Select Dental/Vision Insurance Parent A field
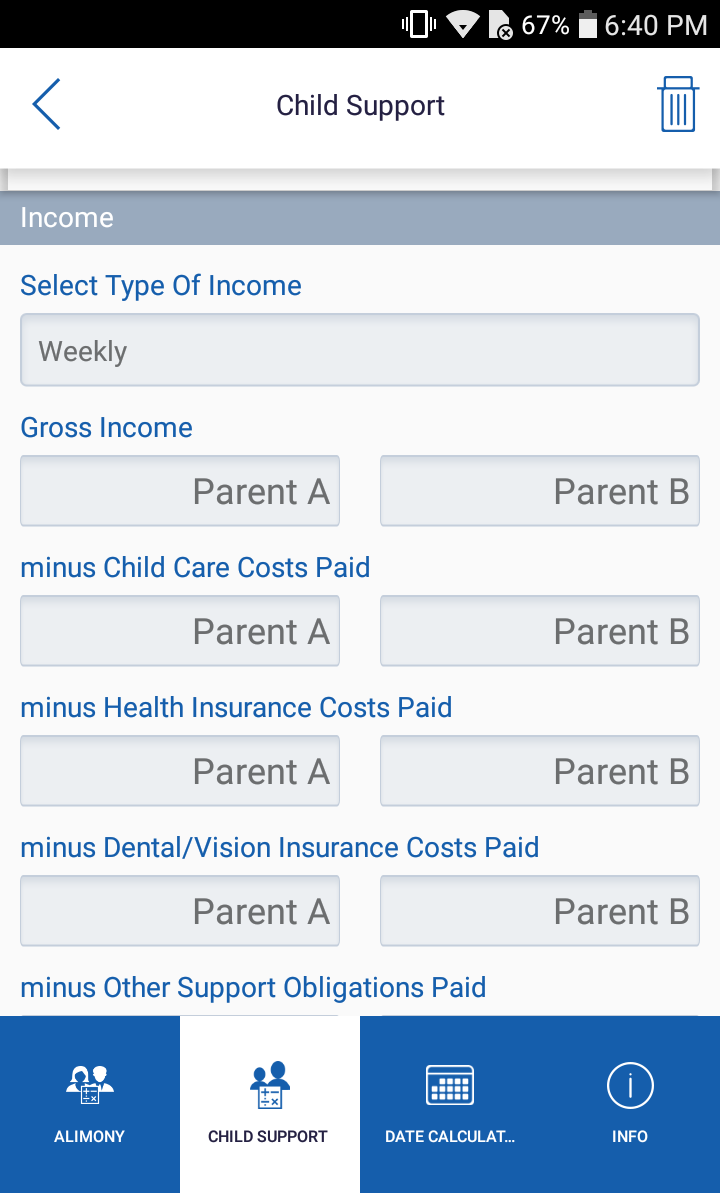 pyautogui.click(x=180, y=911)
